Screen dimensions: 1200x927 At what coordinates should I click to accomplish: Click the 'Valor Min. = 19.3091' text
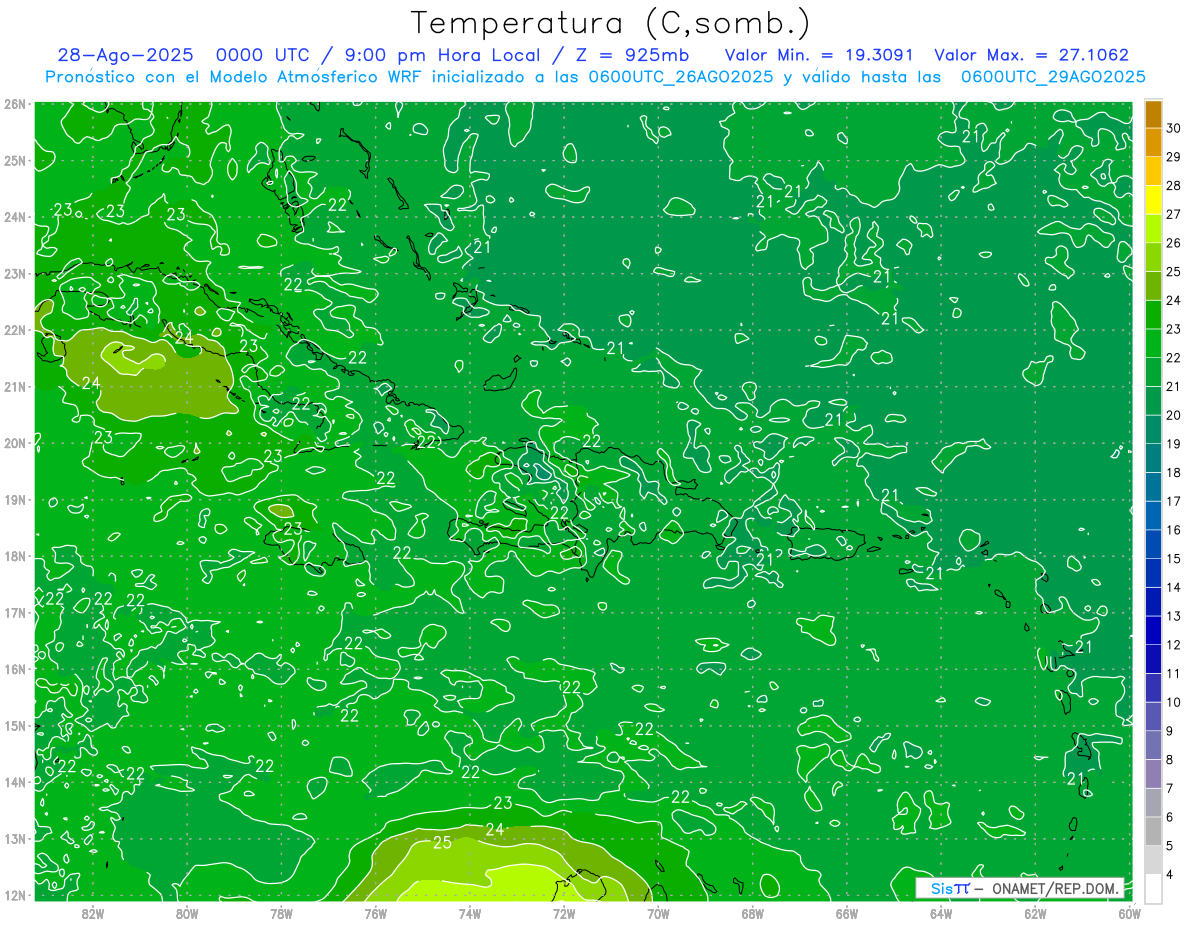tap(818, 56)
